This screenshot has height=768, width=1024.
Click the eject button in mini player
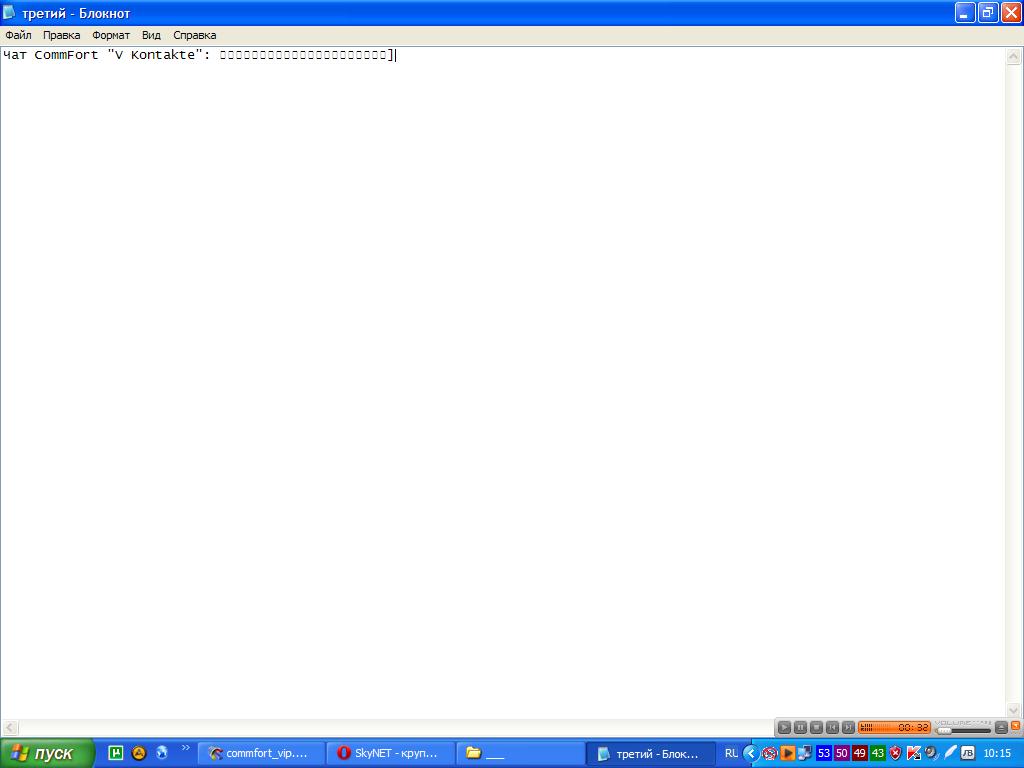[x=1001, y=728]
